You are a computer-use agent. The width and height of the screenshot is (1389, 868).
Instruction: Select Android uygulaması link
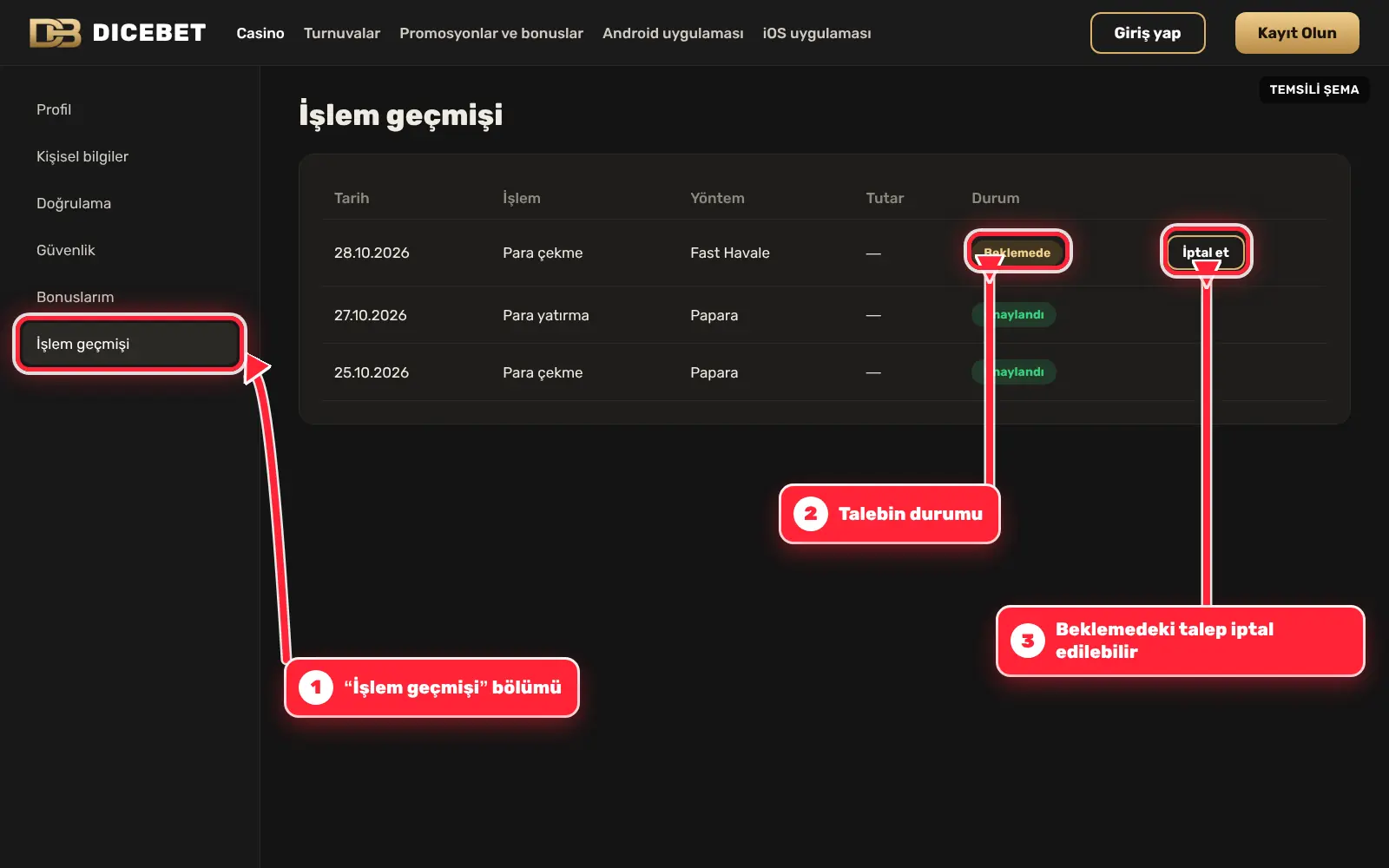point(673,33)
